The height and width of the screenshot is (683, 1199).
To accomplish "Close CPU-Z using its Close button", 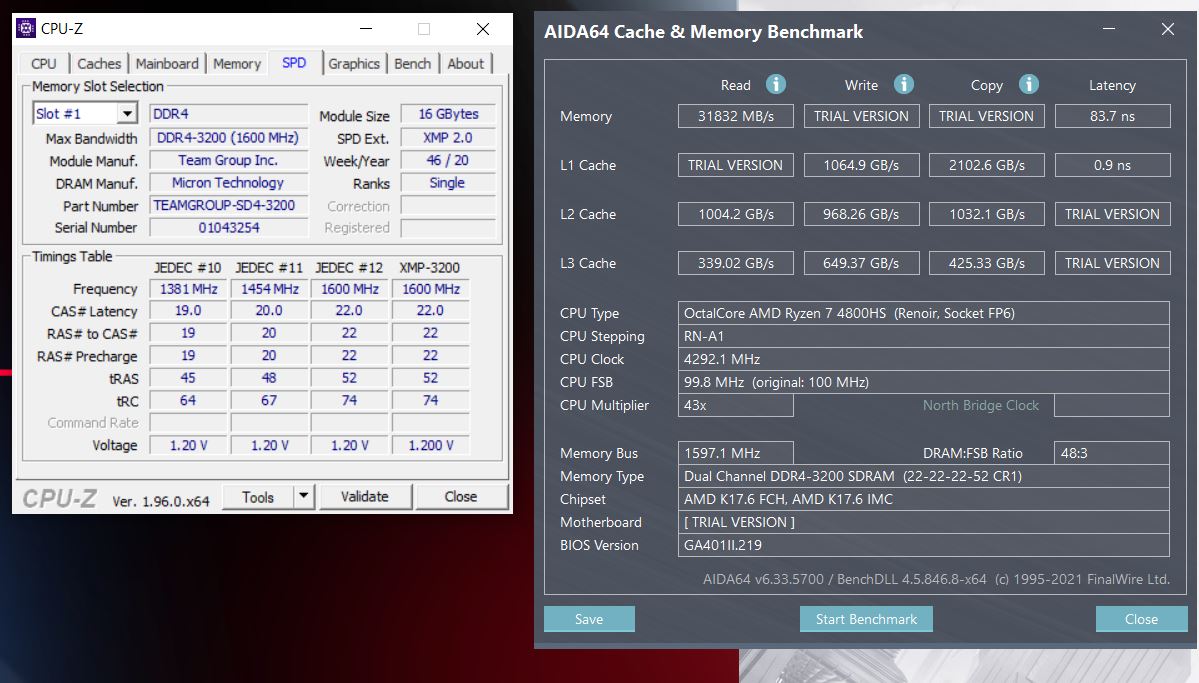I will [x=461, y=496].
